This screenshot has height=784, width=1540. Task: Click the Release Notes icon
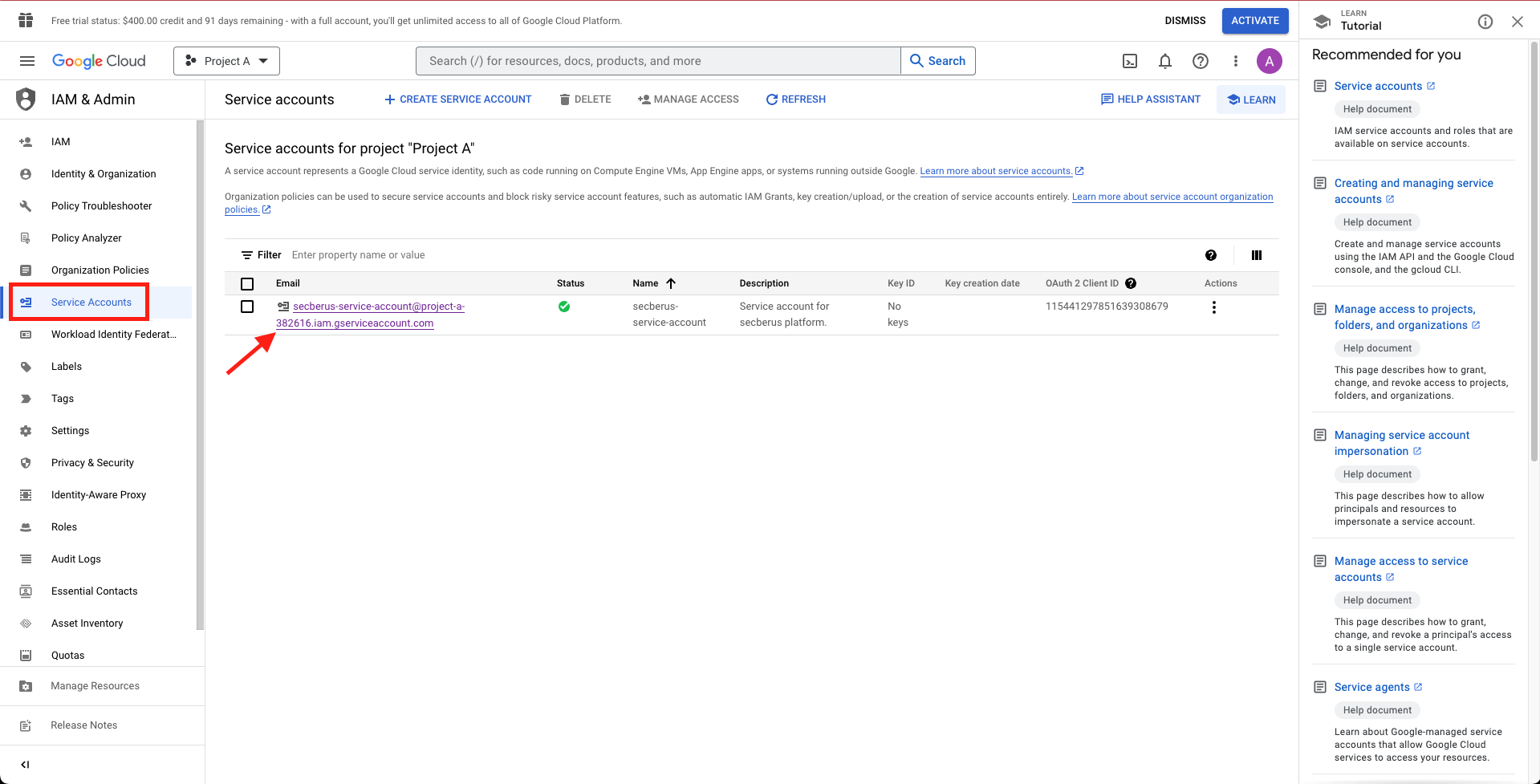point(26,725)
